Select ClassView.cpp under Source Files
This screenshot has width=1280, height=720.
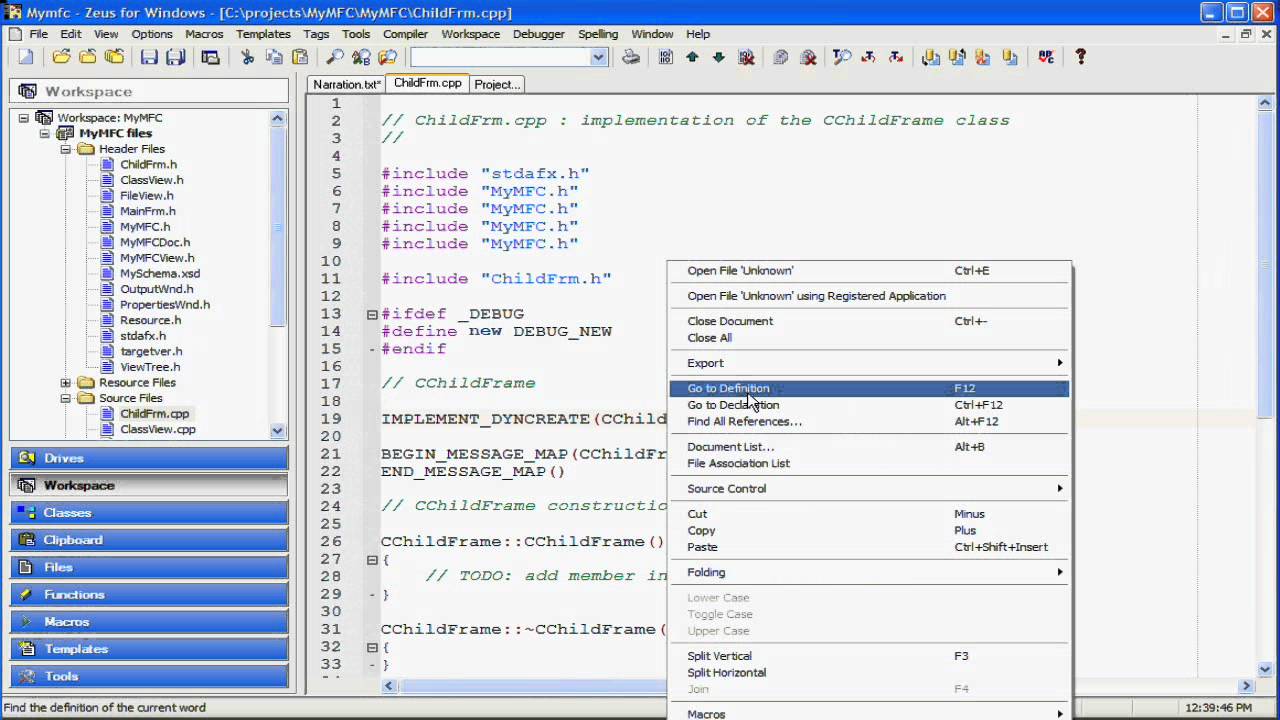[158, 429]
